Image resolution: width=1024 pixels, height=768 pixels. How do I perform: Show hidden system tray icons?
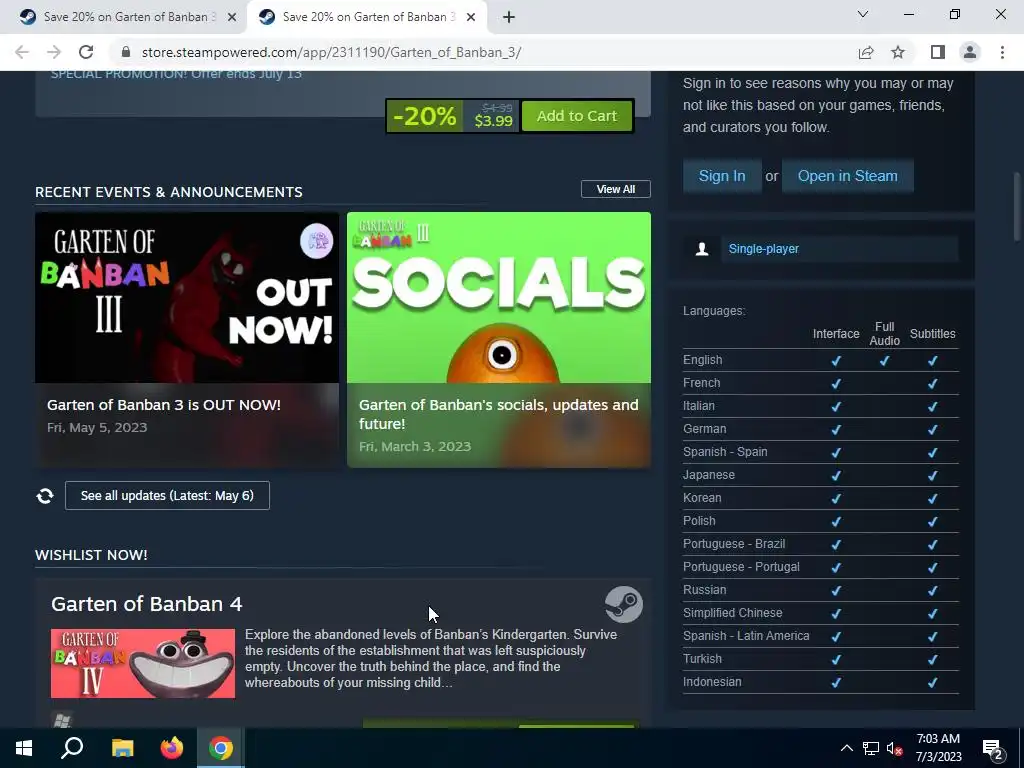846,748
